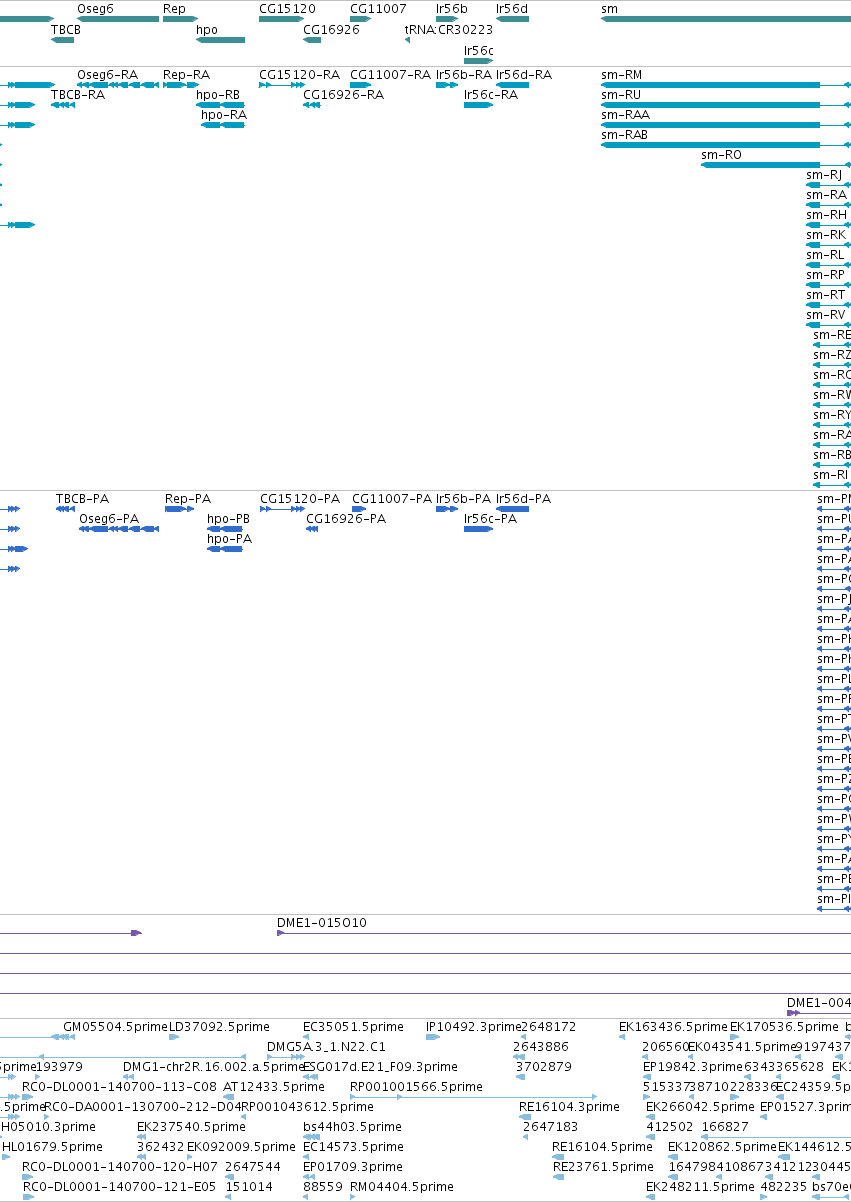Click the EC14573.5prime EST label
The image size is (851, 1202).
coord(353,1146)
